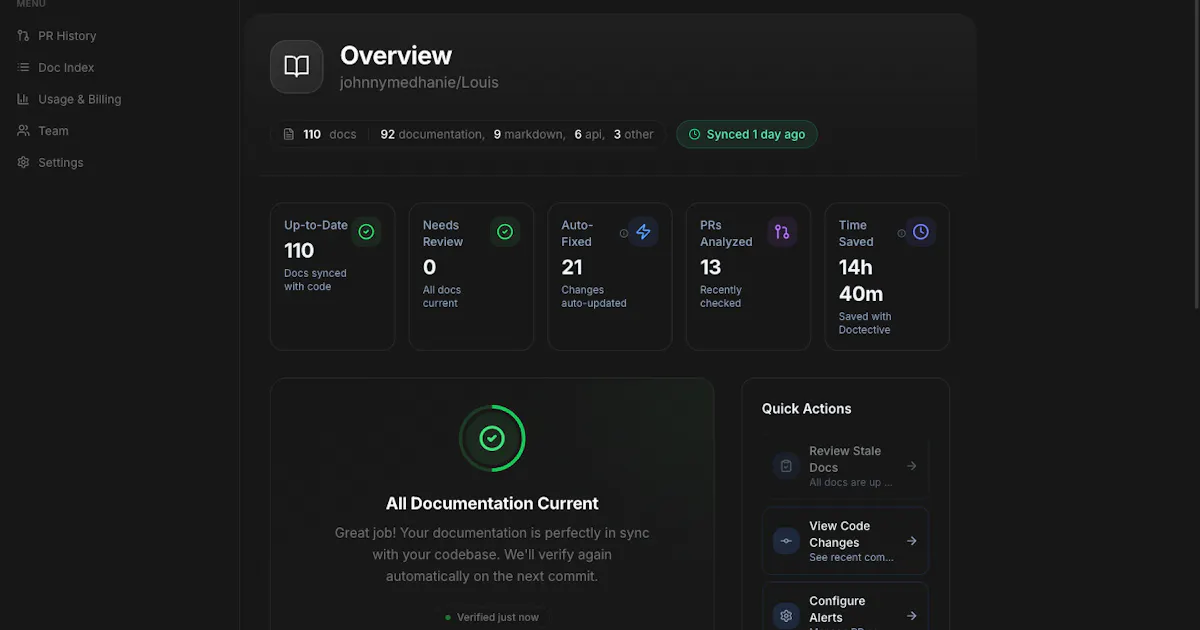Click Review Stale Docs quick action
Viewport: 1200px width, 630px height.
(x=846, y=466)
